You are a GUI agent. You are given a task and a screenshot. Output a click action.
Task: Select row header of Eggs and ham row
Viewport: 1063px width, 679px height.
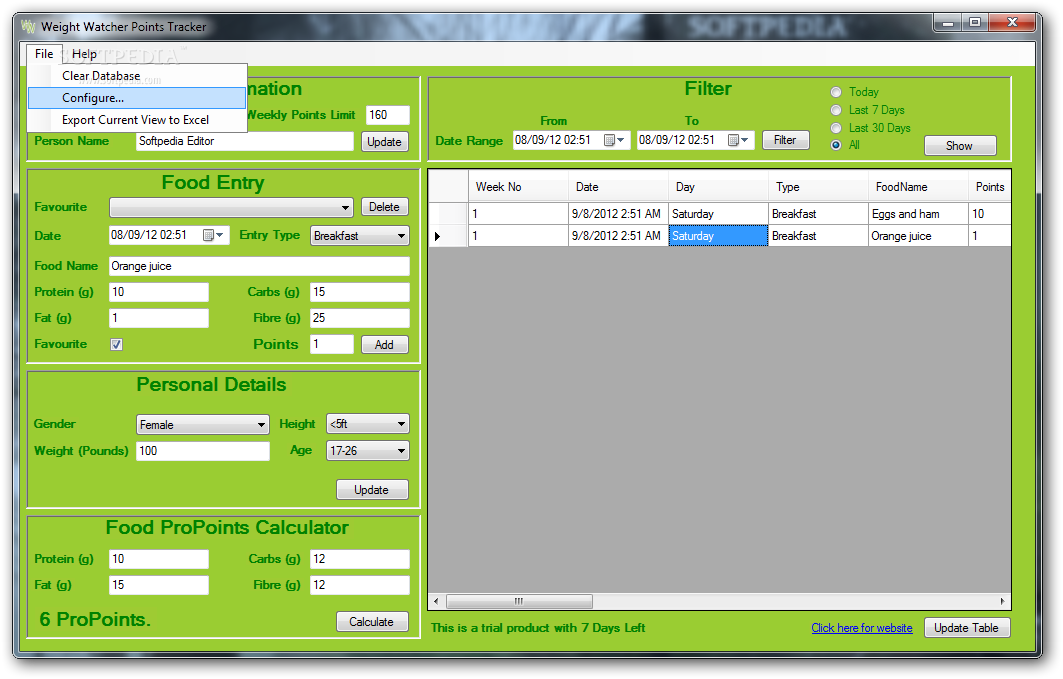(x=448, y=213)
